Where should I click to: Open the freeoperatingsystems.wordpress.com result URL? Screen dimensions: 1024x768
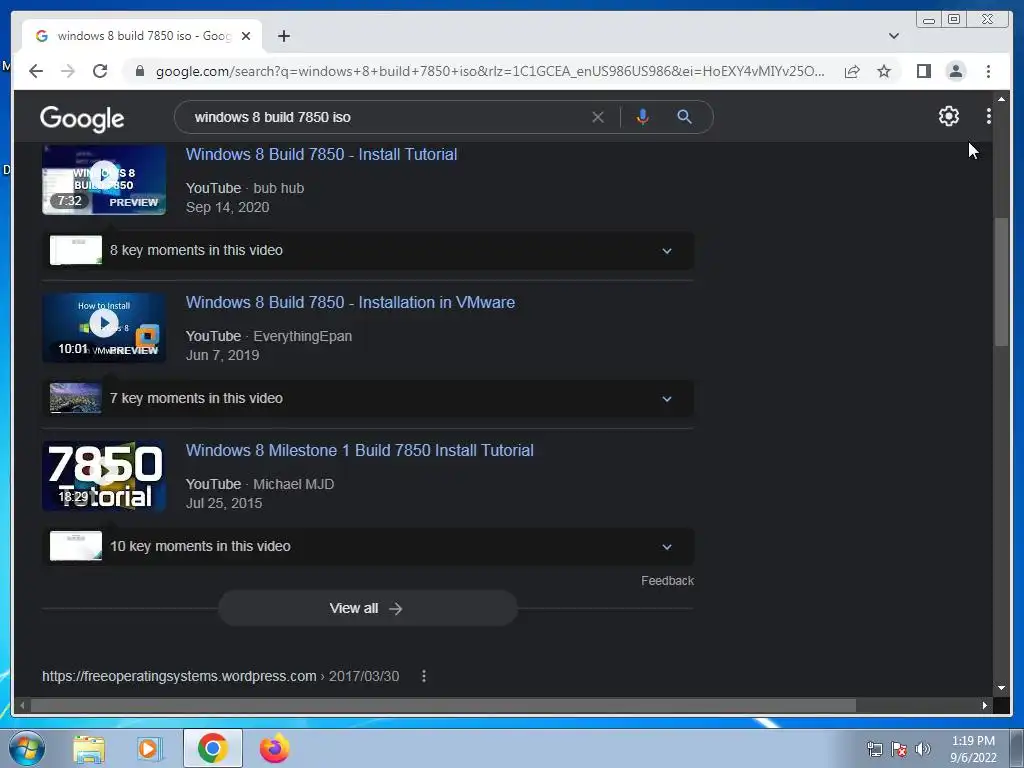[x=220, y=676]
